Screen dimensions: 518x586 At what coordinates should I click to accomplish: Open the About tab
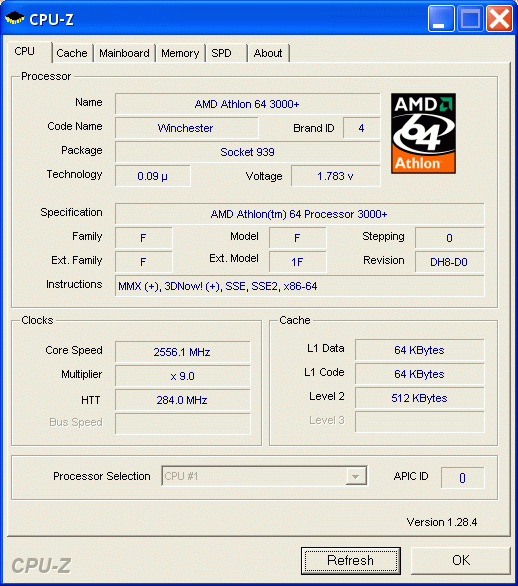268,53
